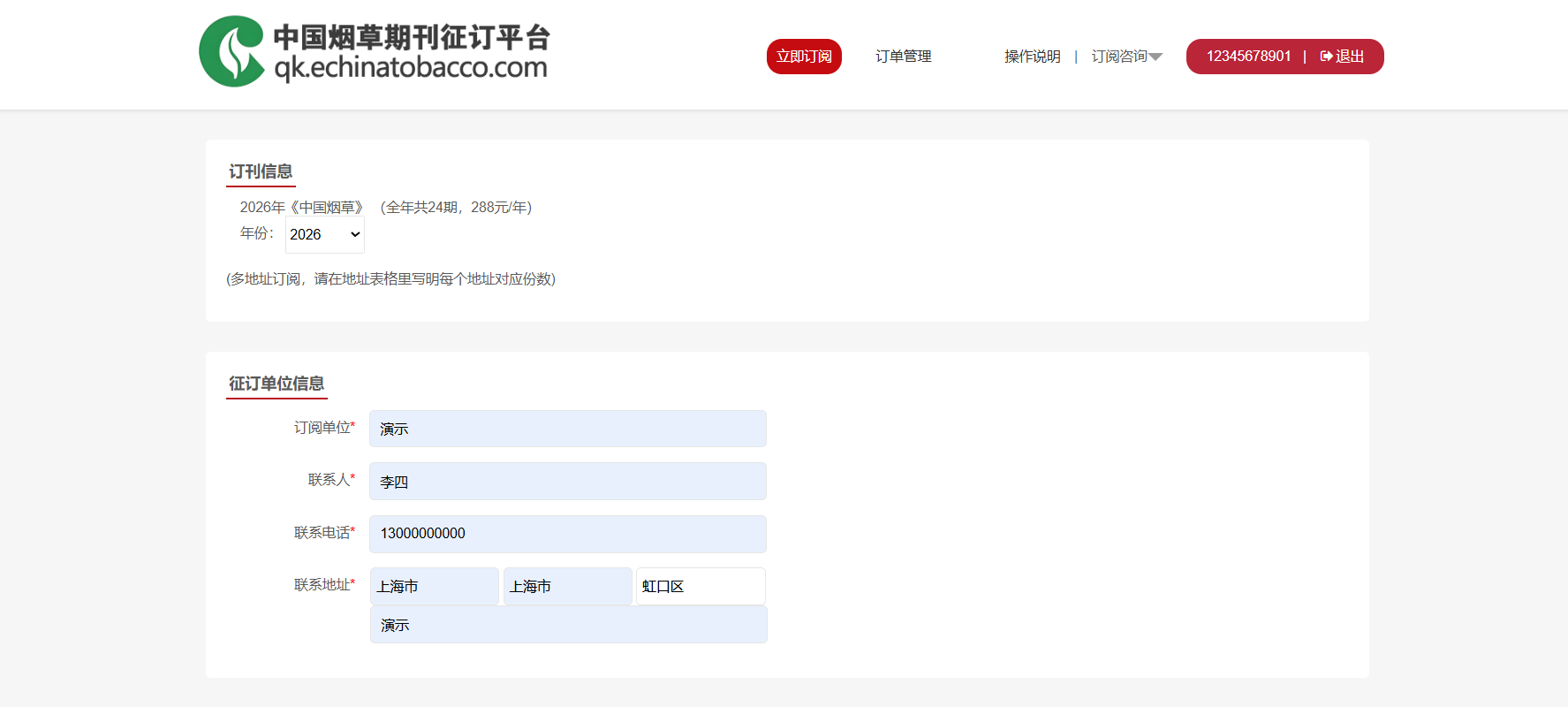Click the logout arrow icon beside 退出
This screenshot has height=707, width=1568.
1326,57
